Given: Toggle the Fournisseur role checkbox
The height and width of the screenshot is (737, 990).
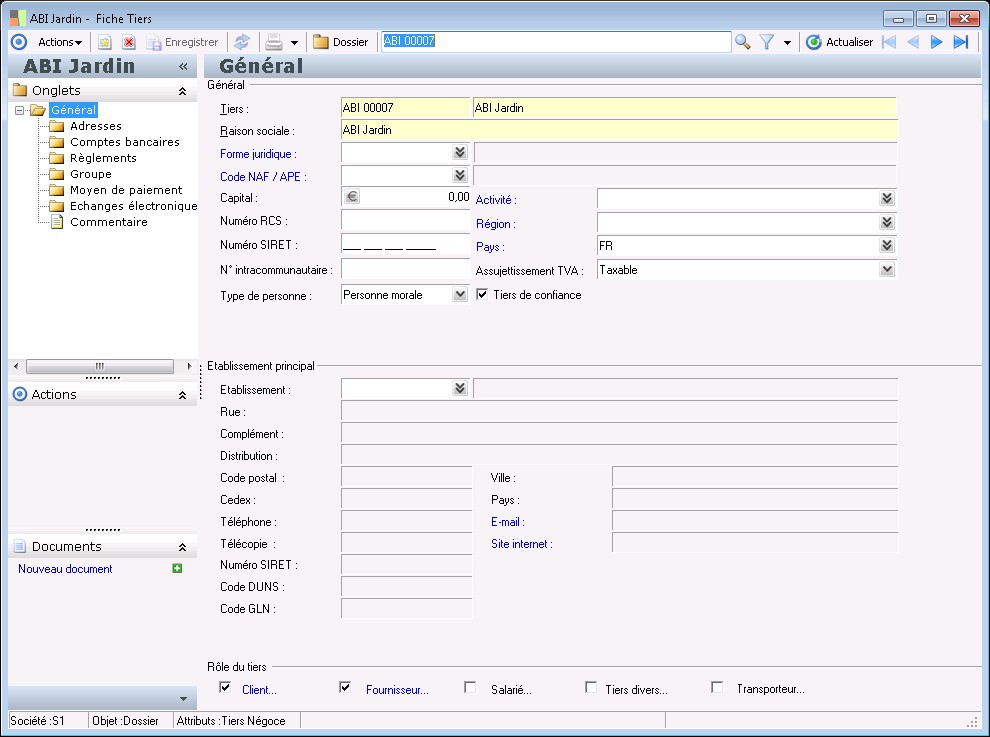Looking at the screenshot, I should coord(345,688).
